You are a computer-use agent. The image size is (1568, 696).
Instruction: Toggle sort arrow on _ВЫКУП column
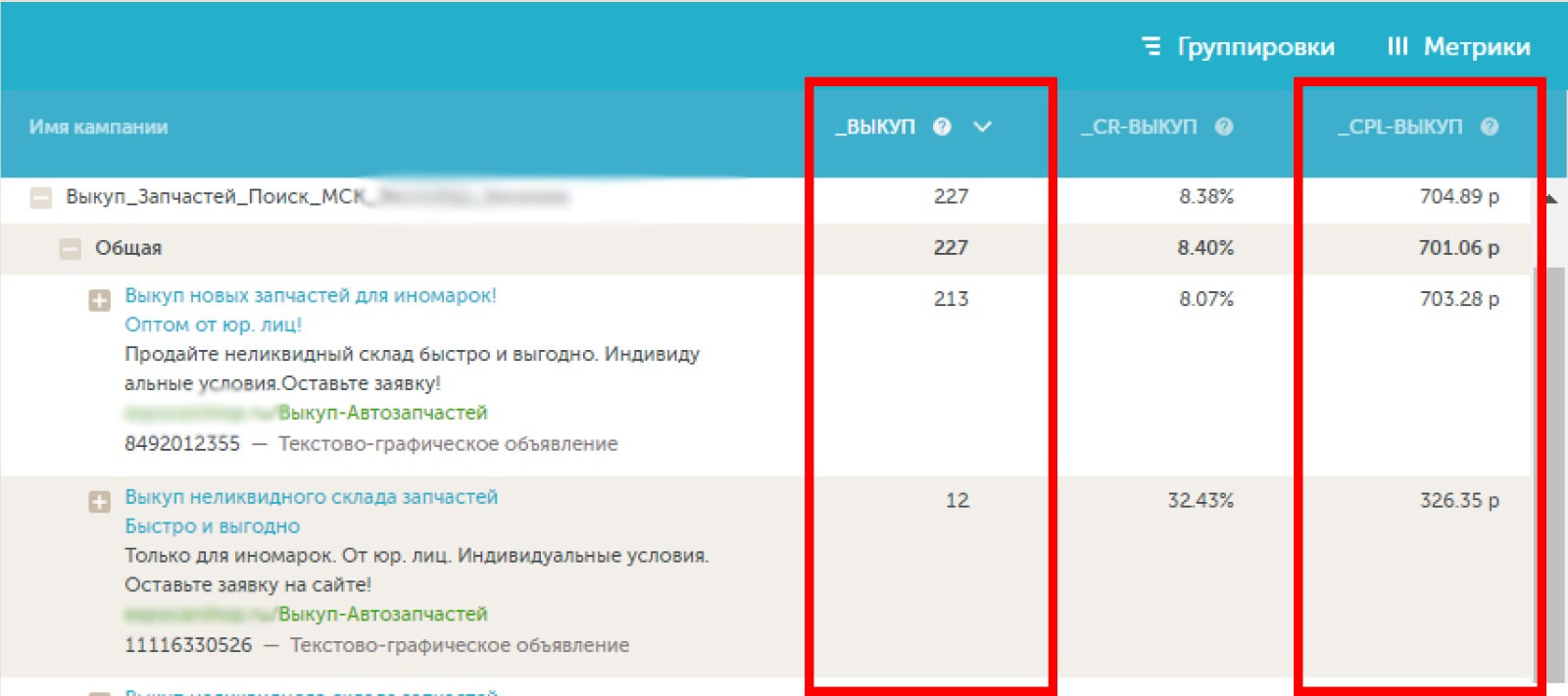(x=983, y=126)
